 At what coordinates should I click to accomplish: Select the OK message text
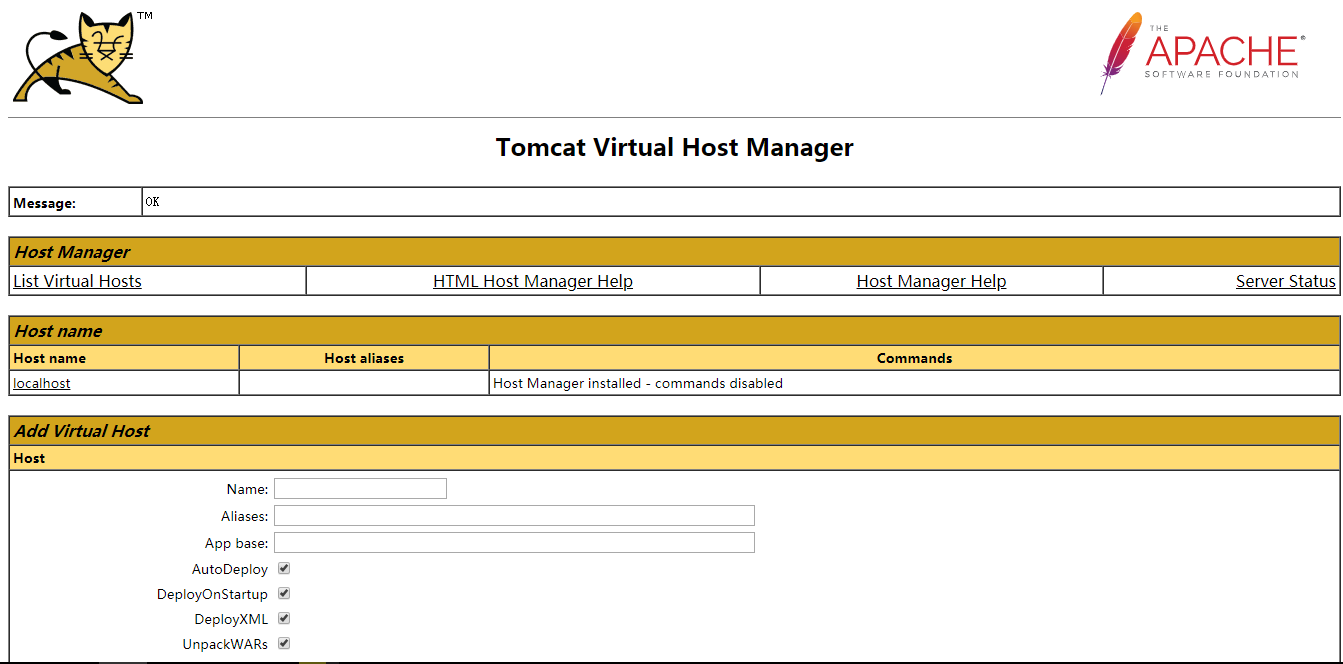152,202
